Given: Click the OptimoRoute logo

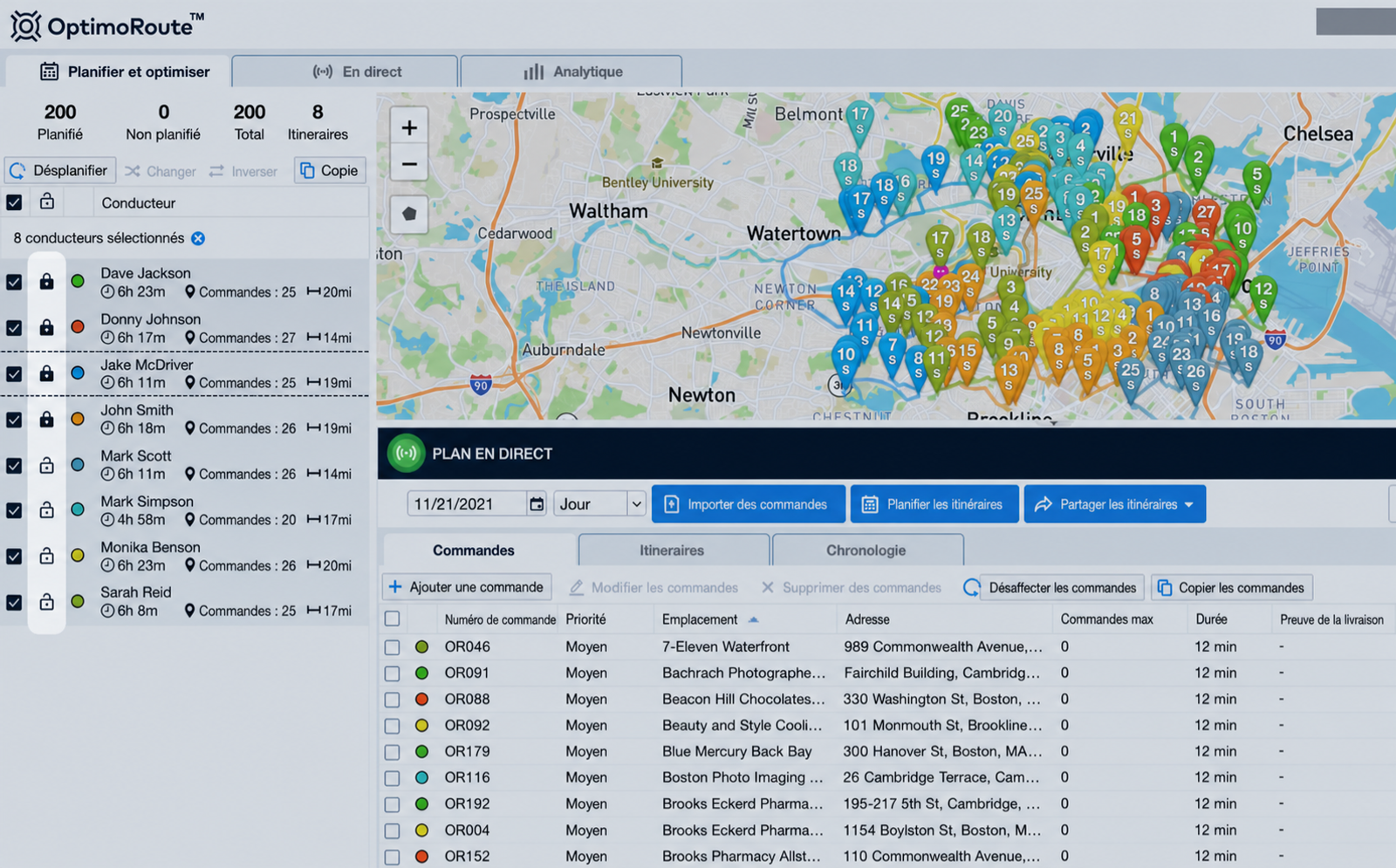Looking at the screenshot, I should click(107, 25).
